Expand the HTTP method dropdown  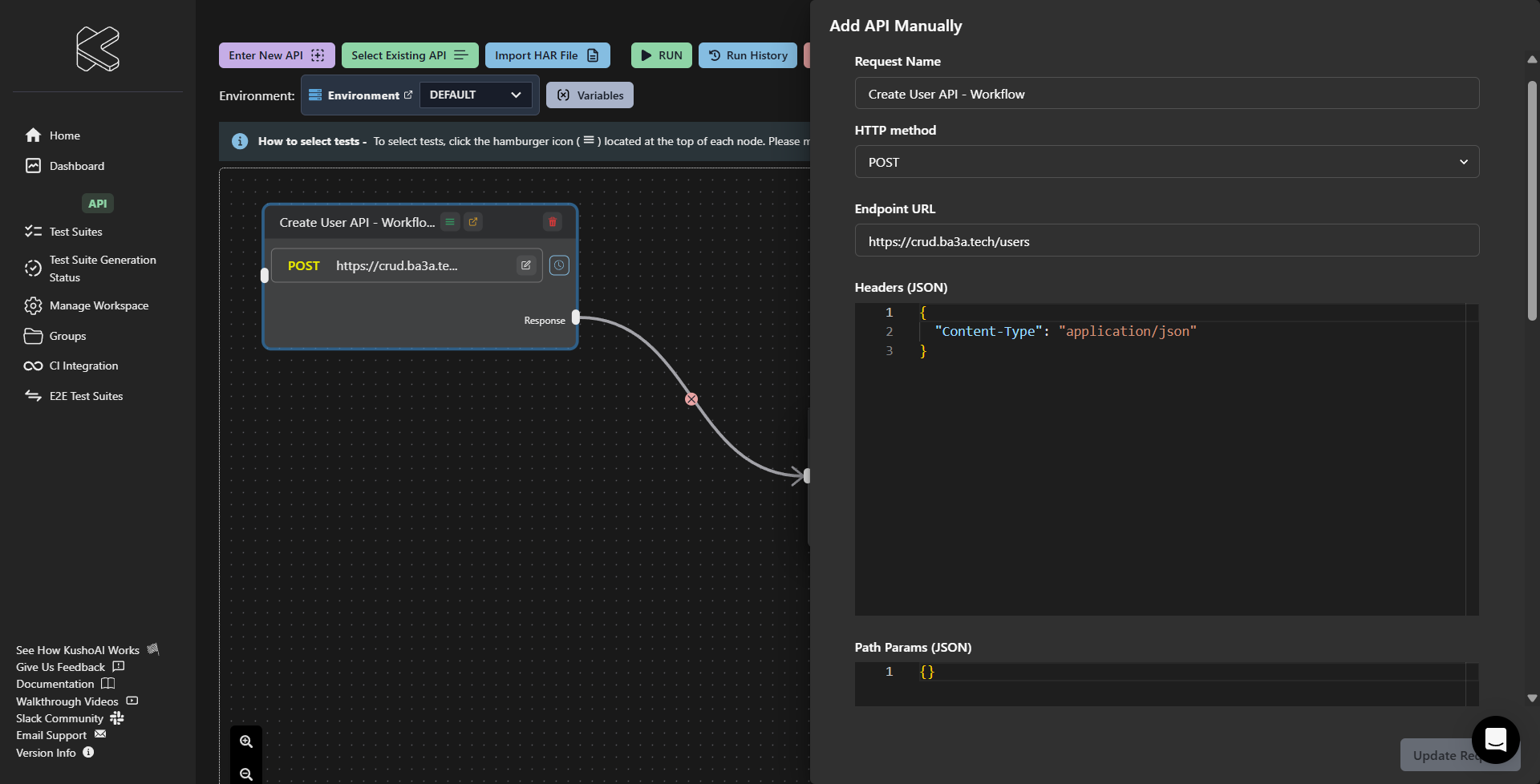1166,162
